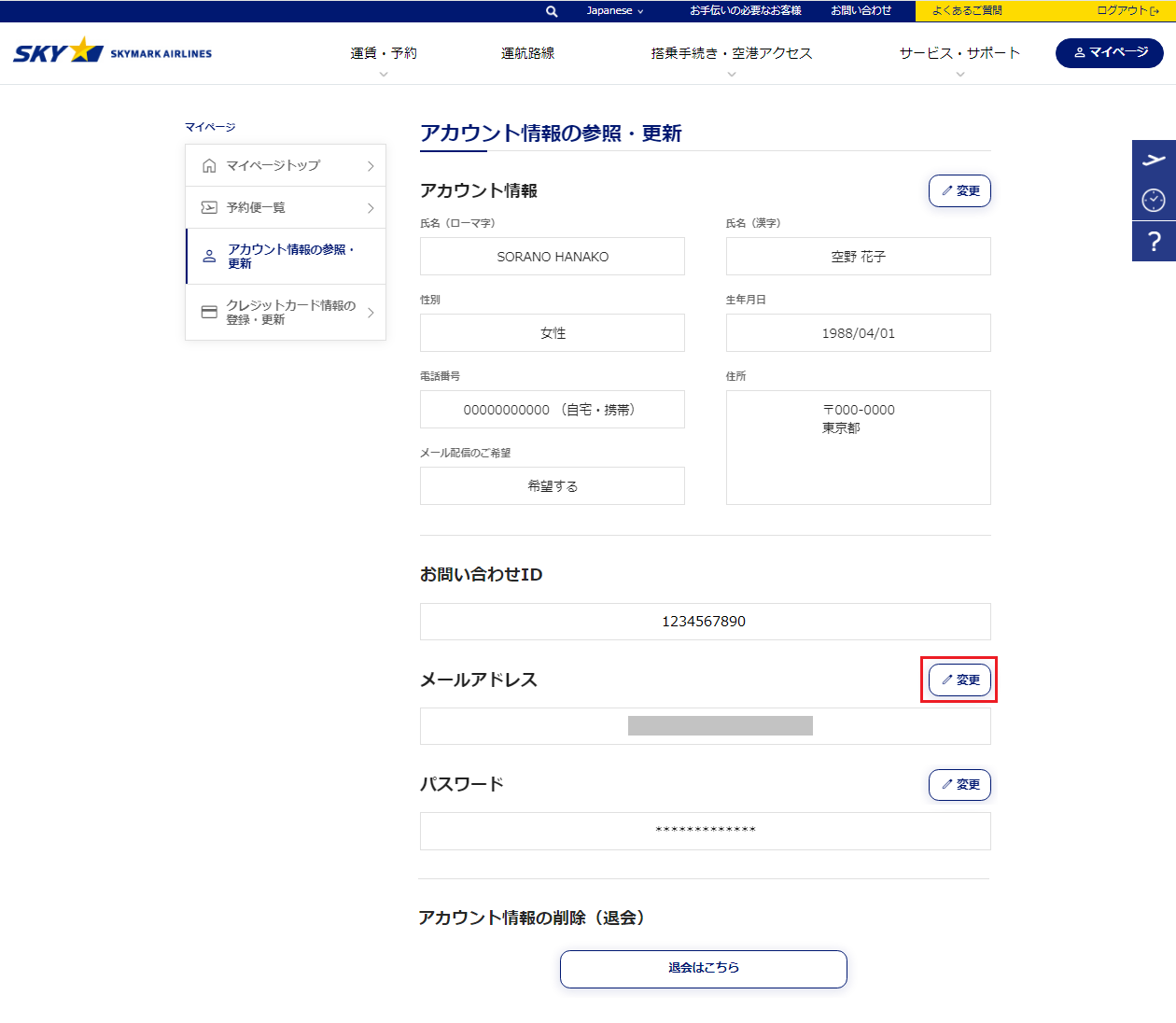Open the 運航路線 menu item
1176x1023 pixels.
click(x=527, y=54)
